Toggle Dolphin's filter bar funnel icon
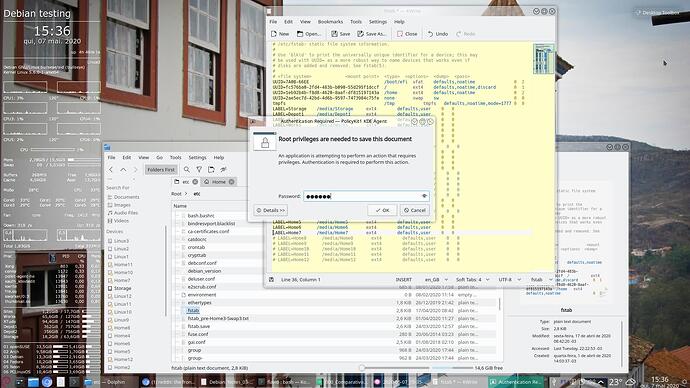The width and height of the screenshot is (690, 388). pyautogui.click(x=199, y=169)
